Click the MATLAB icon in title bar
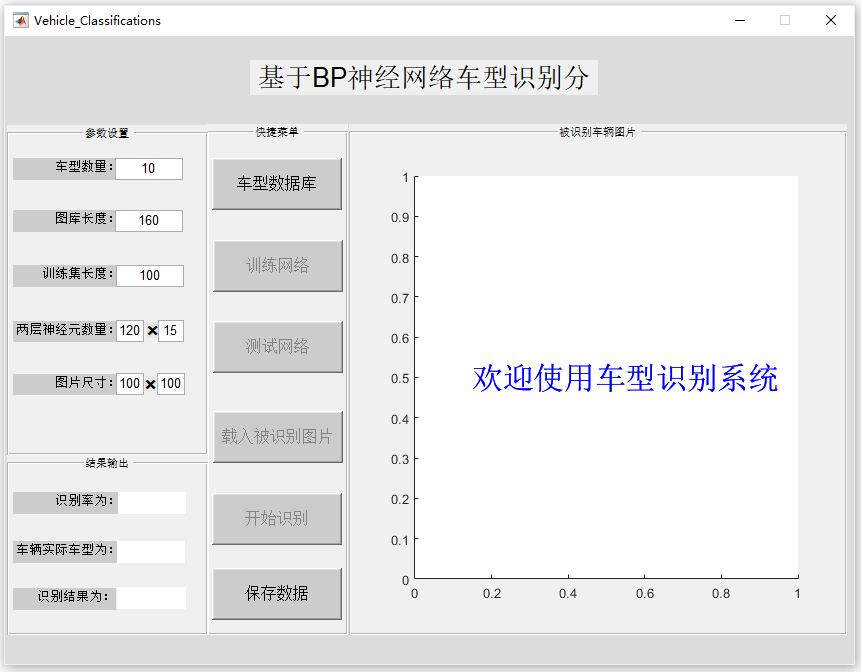The image size is (861, 672). tap(21, 20)
